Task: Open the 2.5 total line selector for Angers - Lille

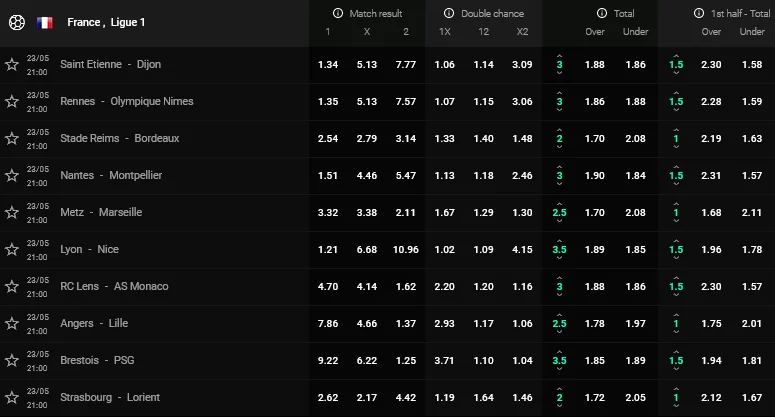Action: click(x=560, y=323)
